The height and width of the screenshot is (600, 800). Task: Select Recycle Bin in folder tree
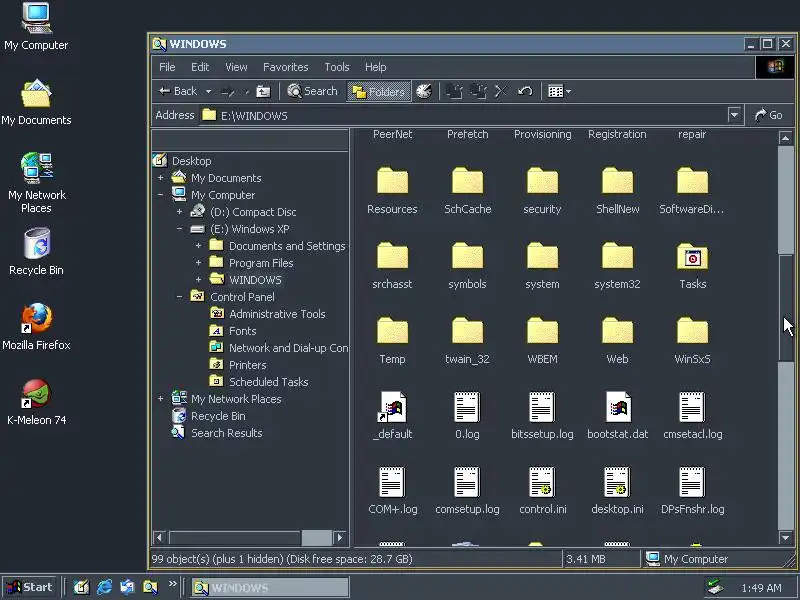click(x=218, y=416)
